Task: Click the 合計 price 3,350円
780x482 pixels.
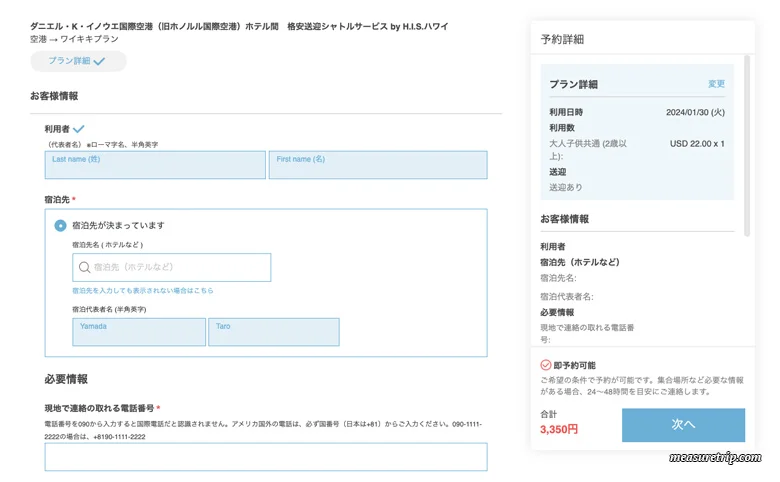Action: [559, 429]
